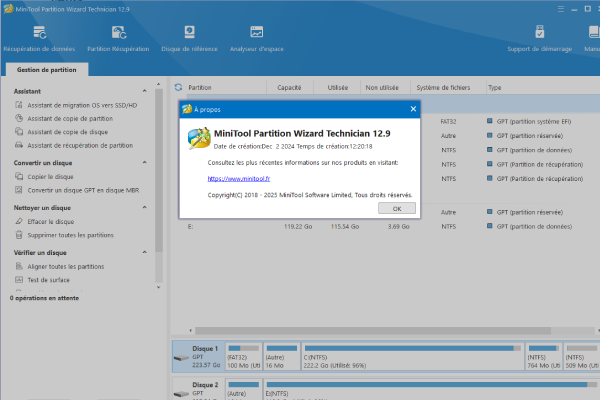Close the À propos dialog with X
This screenshot has height=400, width=600.
(x=413, y=109)
